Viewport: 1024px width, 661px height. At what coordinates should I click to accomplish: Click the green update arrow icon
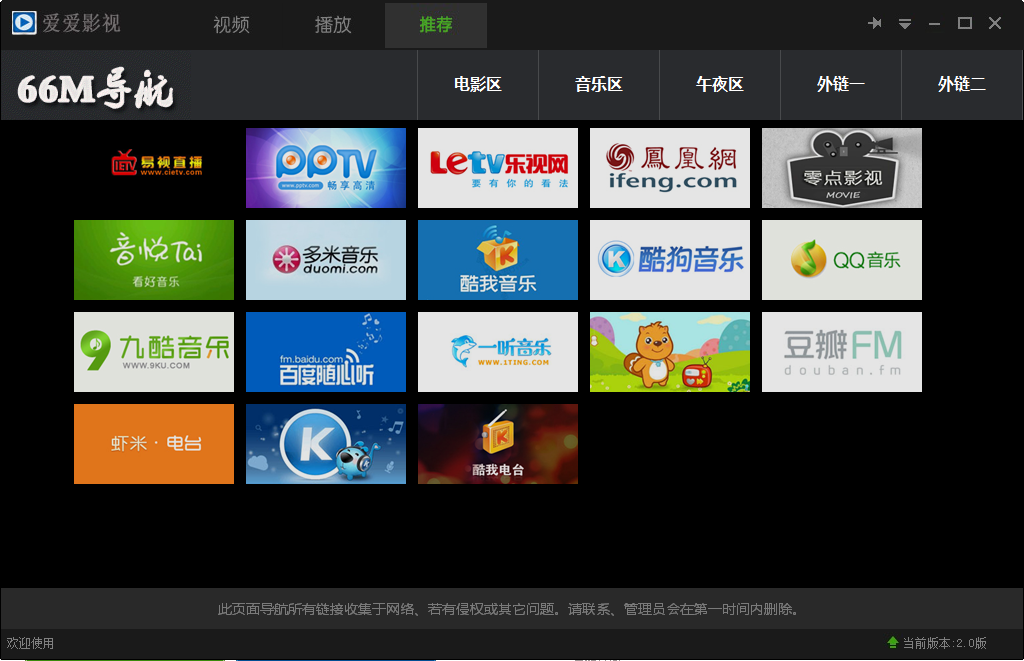click(893, 642)
